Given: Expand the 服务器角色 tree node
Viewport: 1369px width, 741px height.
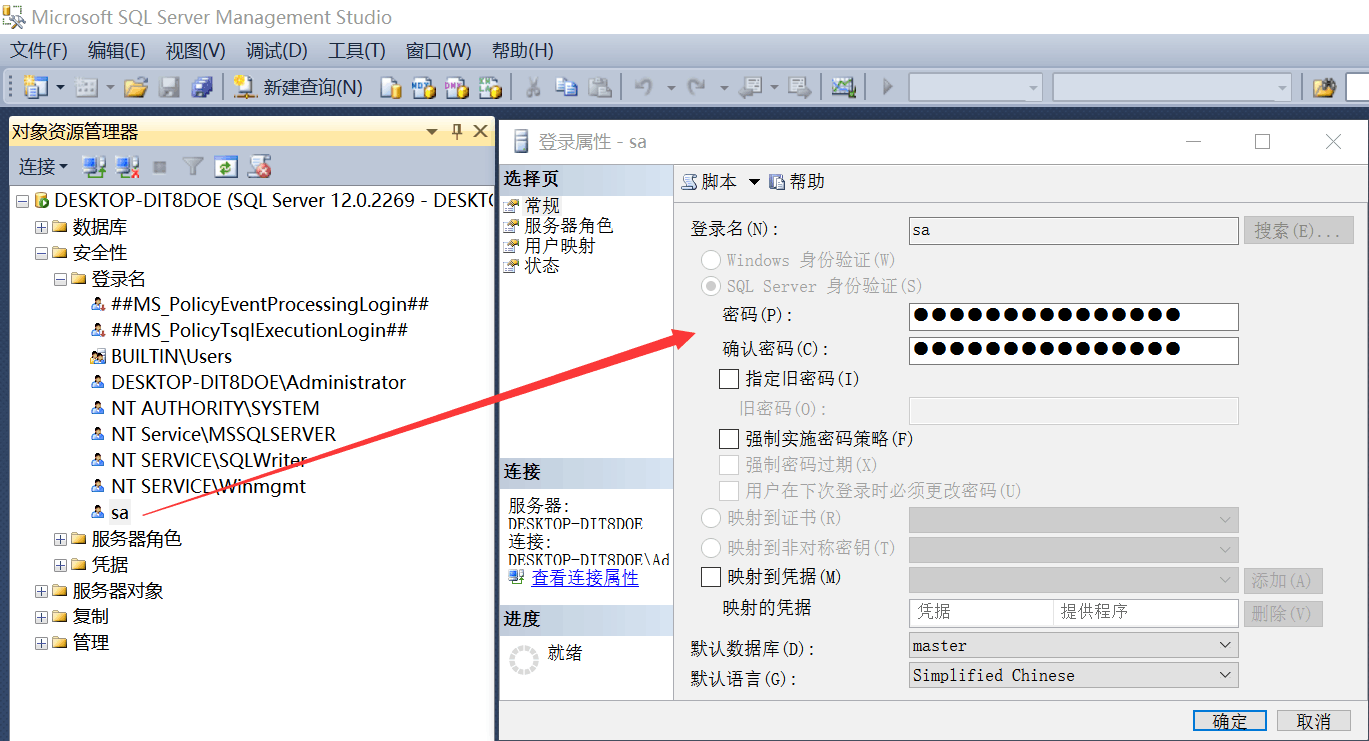Looking at the screenshot, I should tap(61, 539).
